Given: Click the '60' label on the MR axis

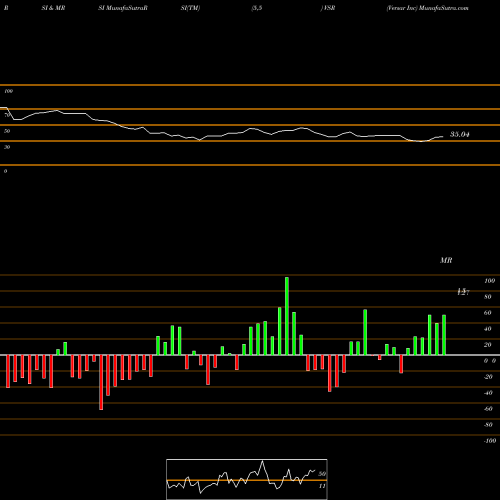Looking at the screenshot, I should click(488, 313).
